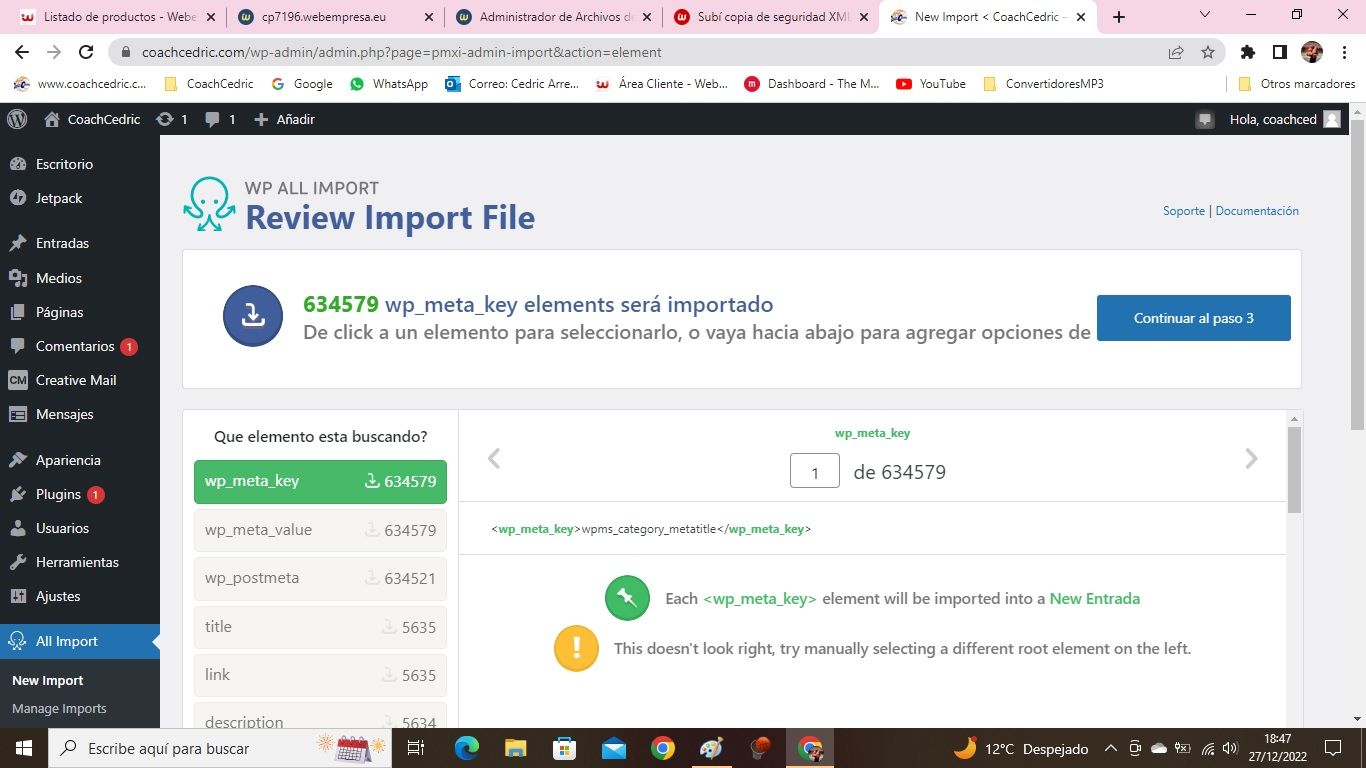Switch to Subí copia de seguridad tab
1366x768 pixels.
(x=771, y=17)
